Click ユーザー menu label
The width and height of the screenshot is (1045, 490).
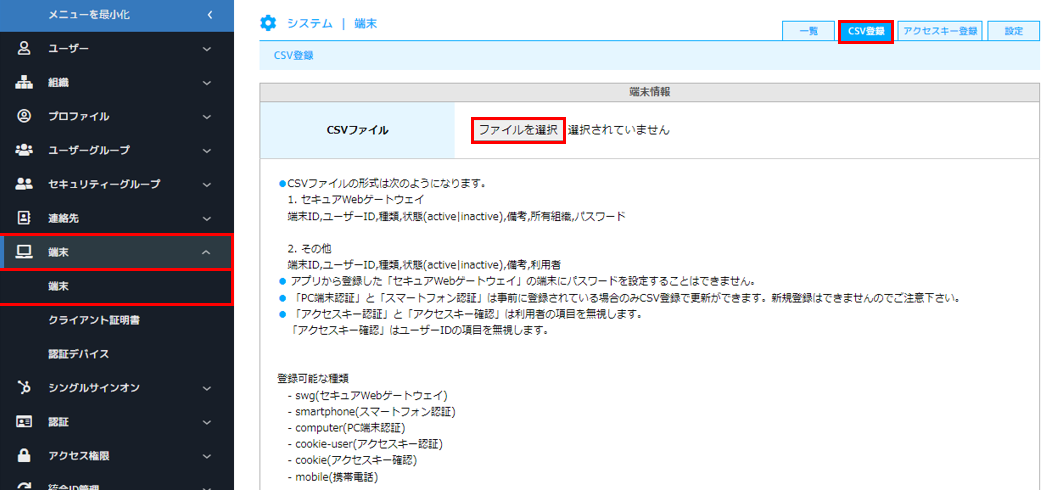point(69,49)
